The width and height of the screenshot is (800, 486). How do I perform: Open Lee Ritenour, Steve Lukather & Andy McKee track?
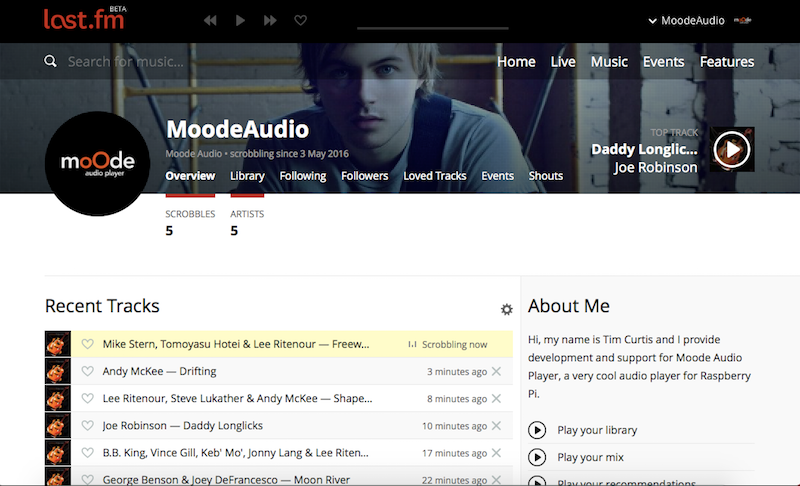point(237,398)
